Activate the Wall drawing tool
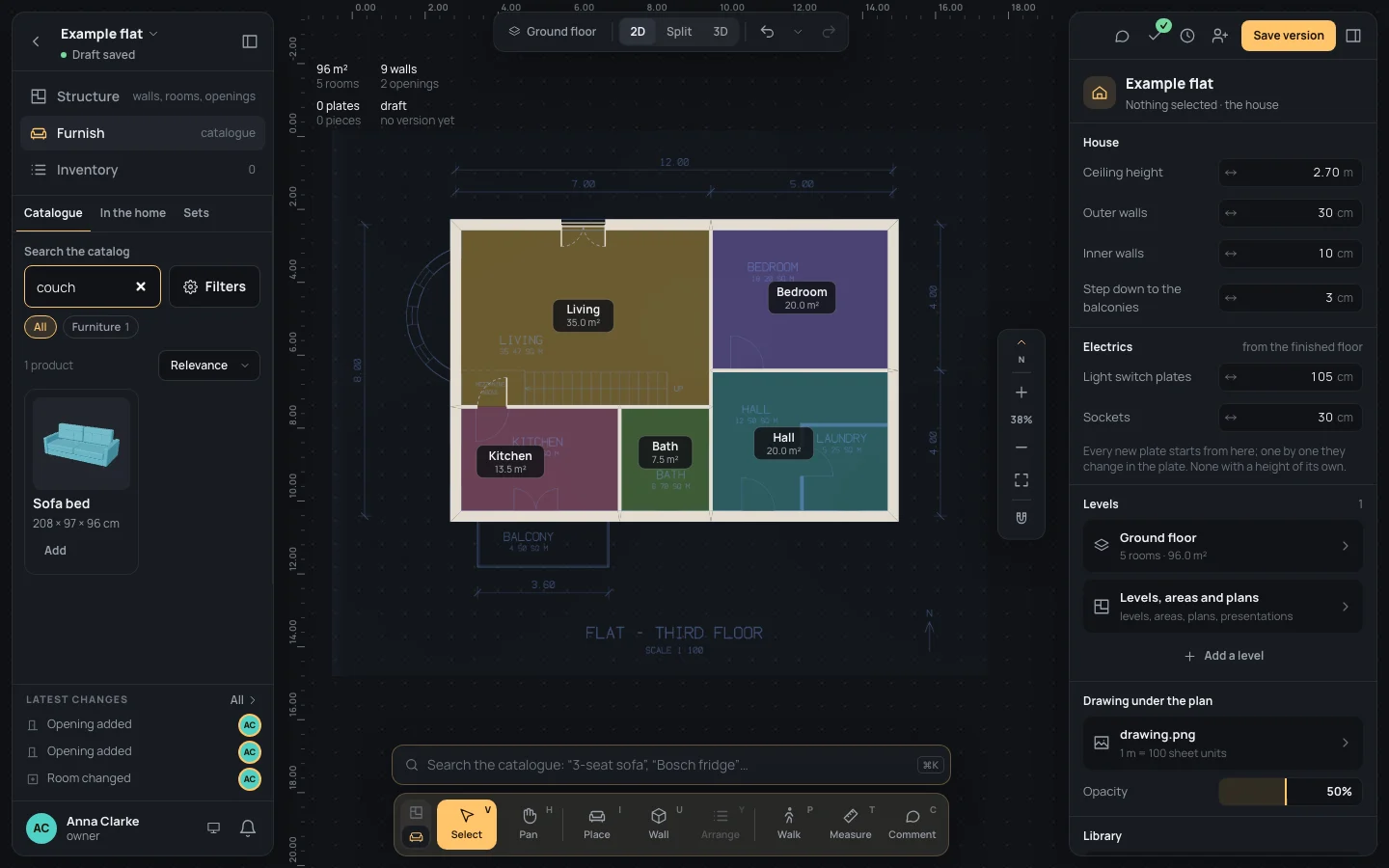1389x868 pixels. (x=659, y=824)
